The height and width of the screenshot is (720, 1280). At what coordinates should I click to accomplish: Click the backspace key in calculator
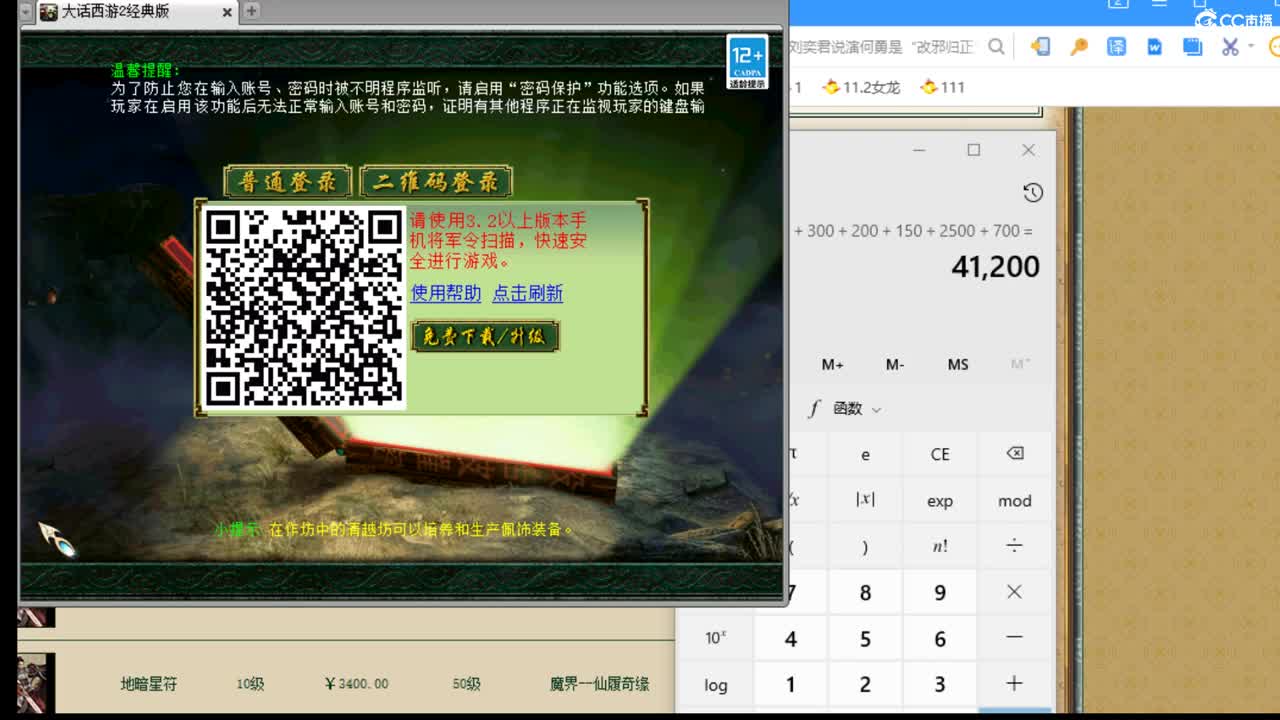coord(1014,454)
